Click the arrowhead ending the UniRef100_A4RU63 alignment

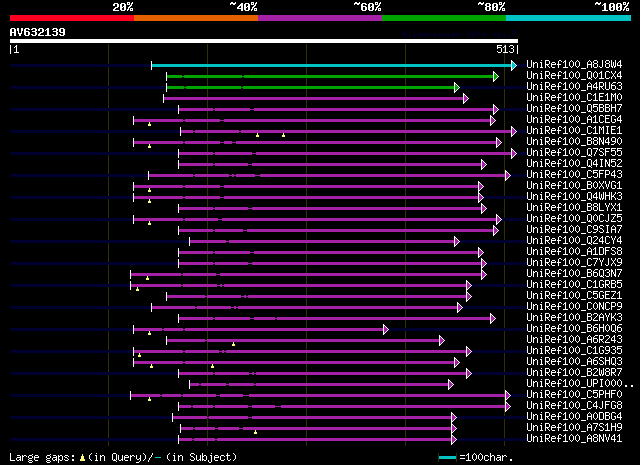click(457, 87)
